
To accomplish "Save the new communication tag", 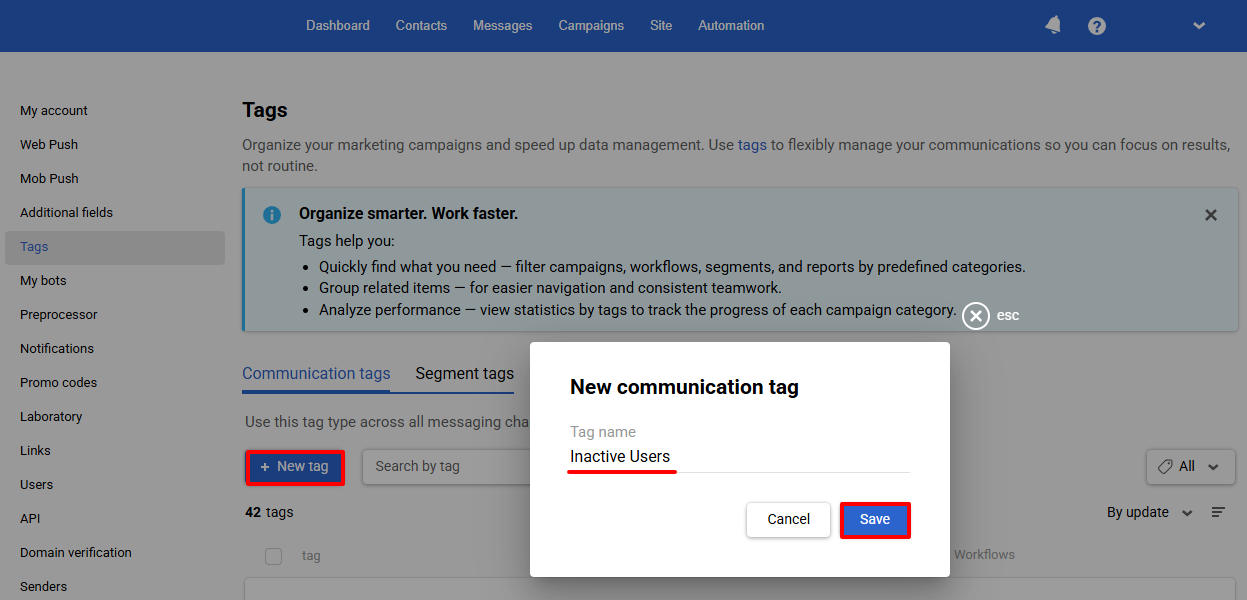I will (x=875, y=520).
